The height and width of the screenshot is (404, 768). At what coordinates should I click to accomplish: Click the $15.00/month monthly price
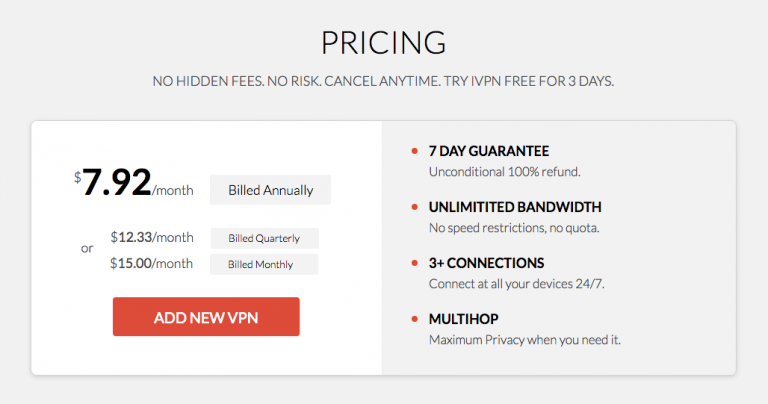(152, 263)
